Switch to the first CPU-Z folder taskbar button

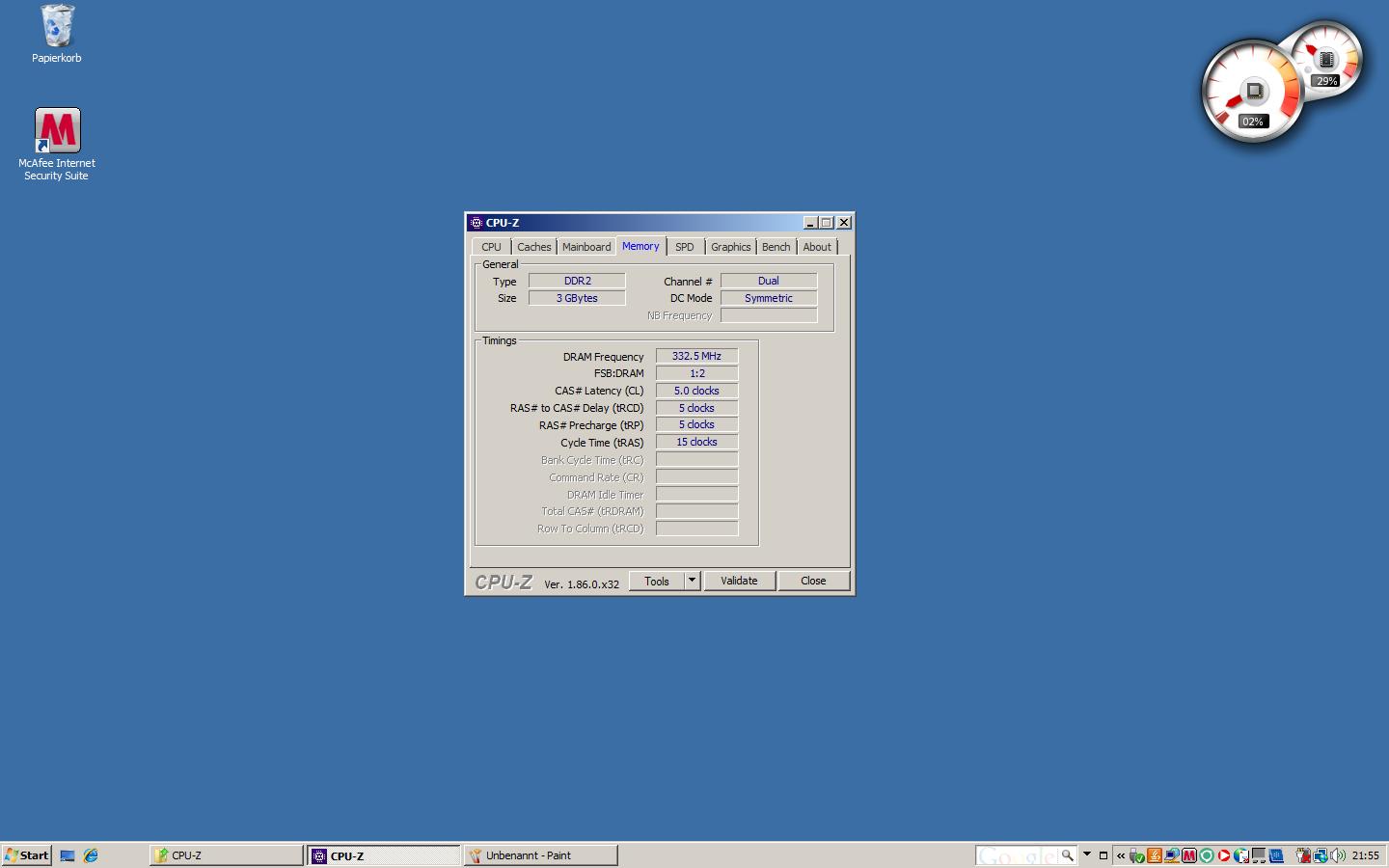pos(227,855)
